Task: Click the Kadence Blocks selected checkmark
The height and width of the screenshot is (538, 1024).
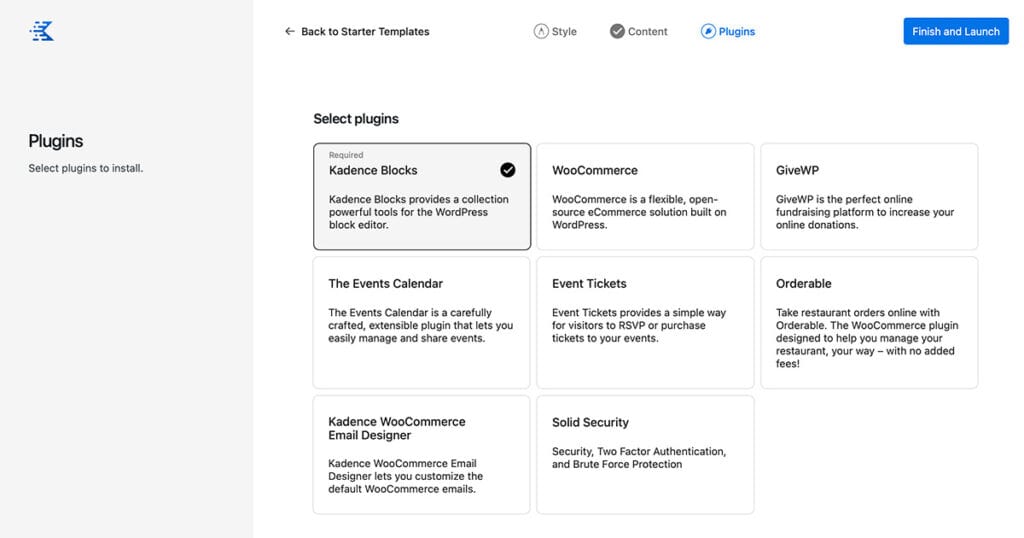Action: coord(507,170)
